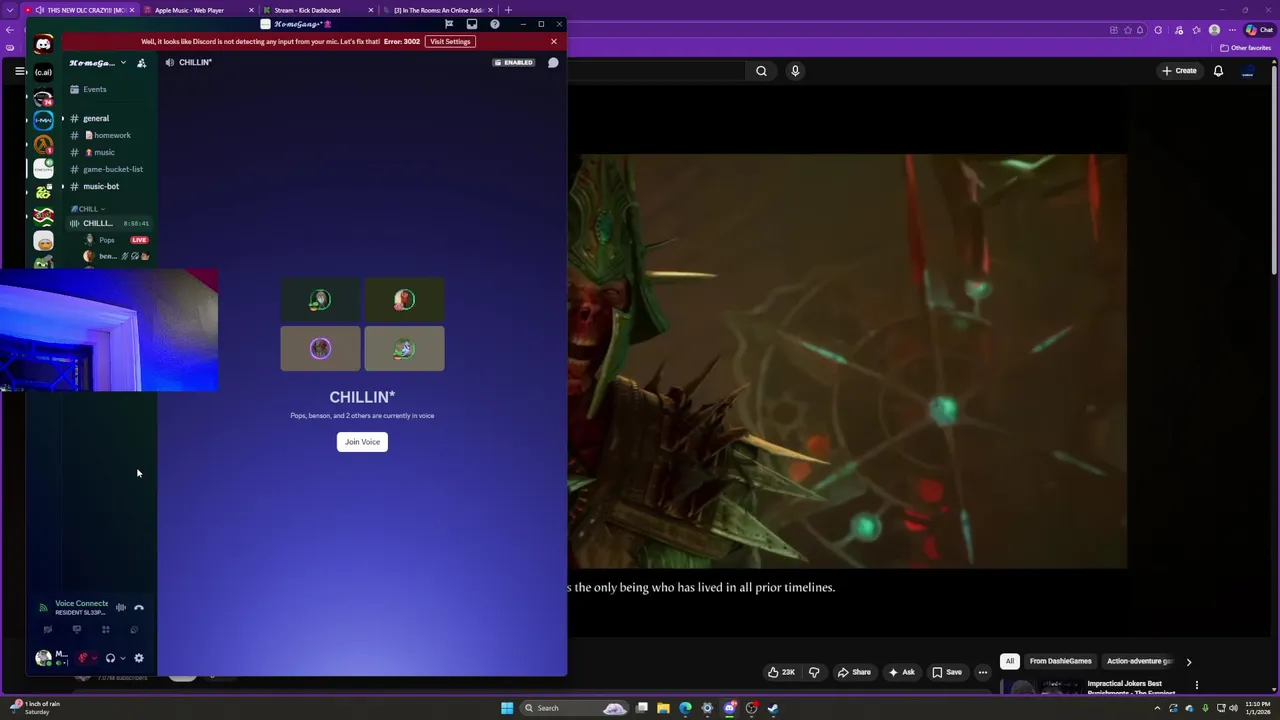Open YouTube video more actions ellipsis

point(982,672)
